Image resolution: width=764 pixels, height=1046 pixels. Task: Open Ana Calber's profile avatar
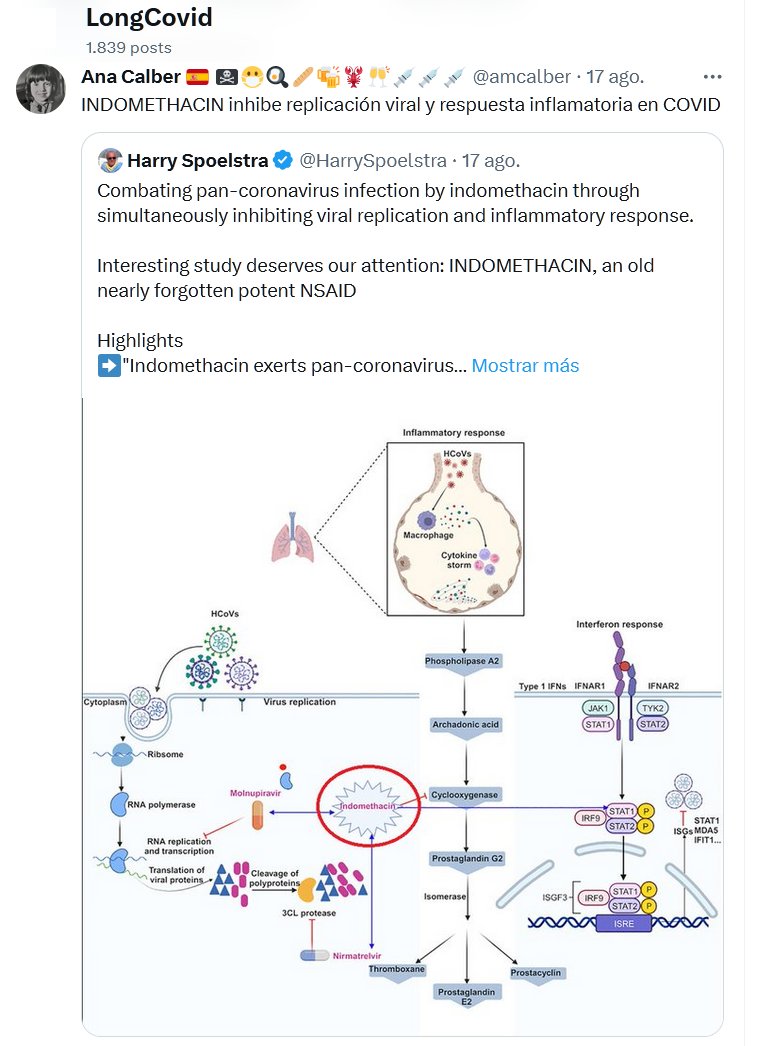pos(41,89)
